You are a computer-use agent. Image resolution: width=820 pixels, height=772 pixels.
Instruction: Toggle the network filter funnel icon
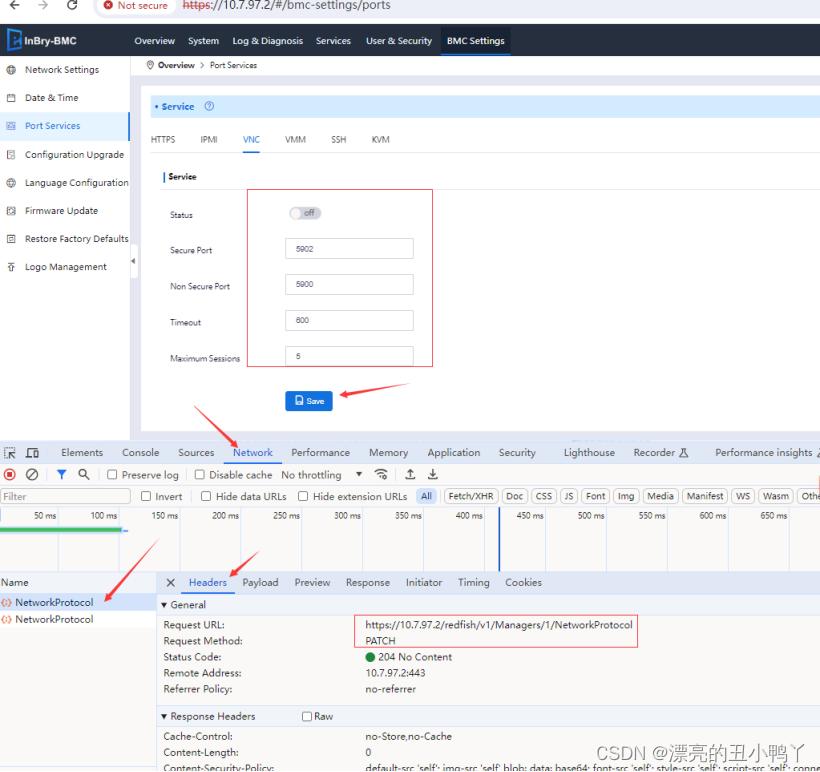61,475
